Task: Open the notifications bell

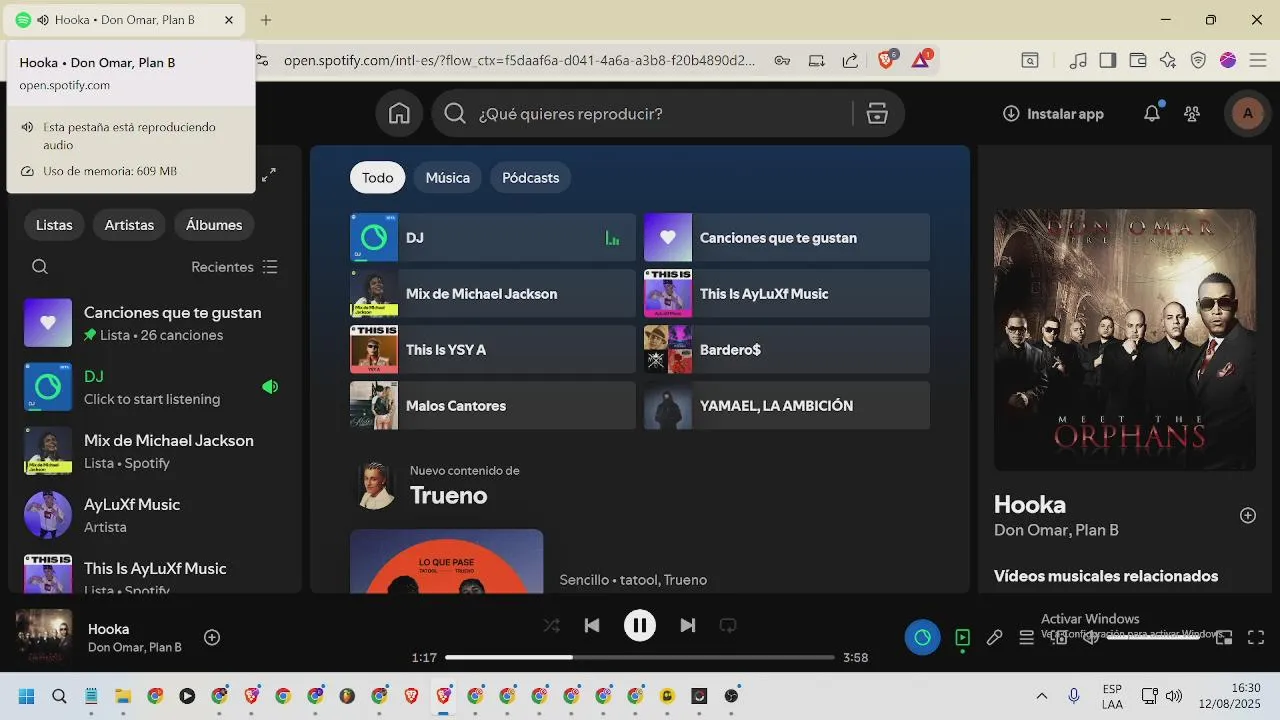Action: pyautogui.click(x=1152, y=114)
